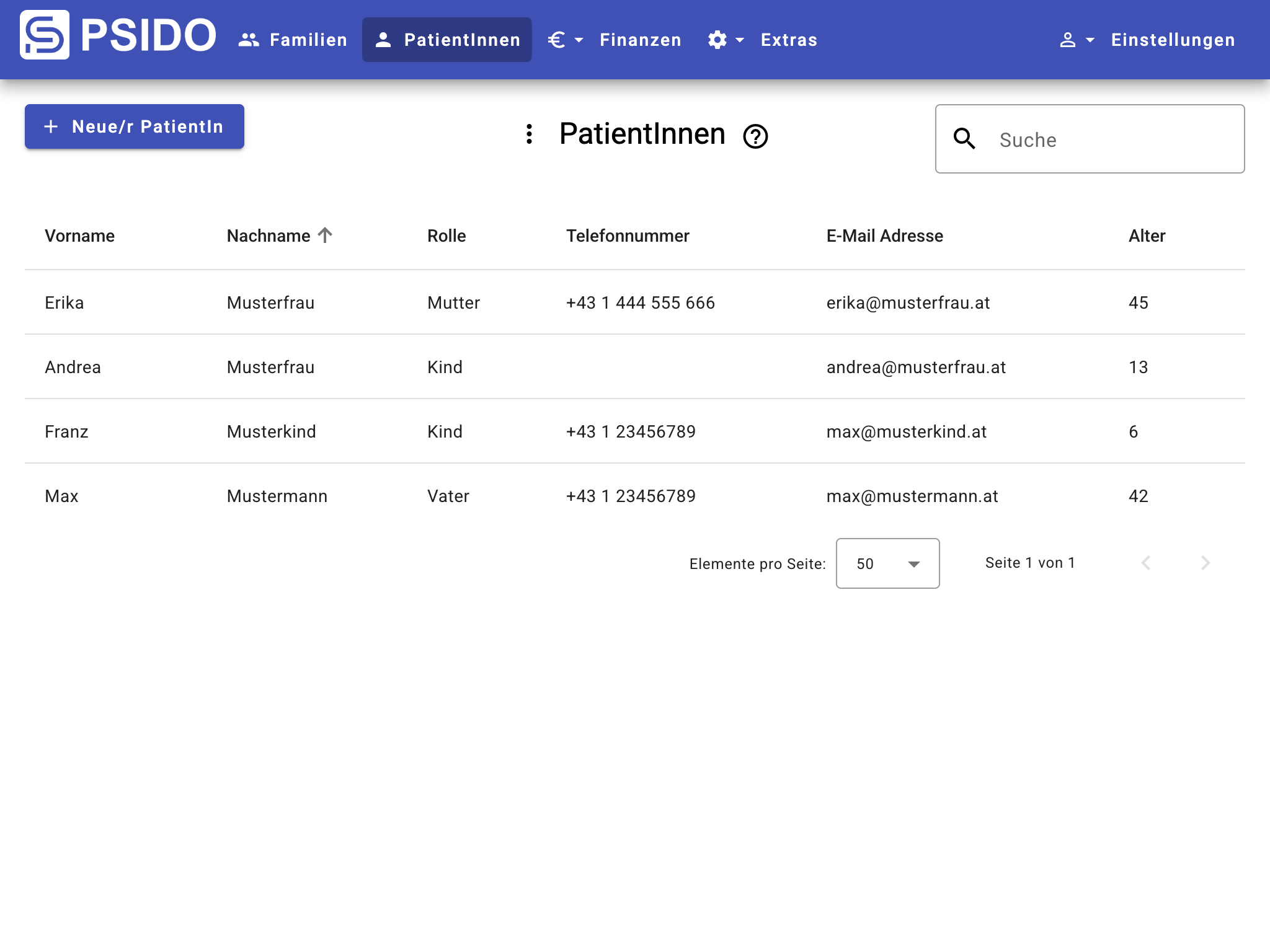Open the Finanzen dropdown menu
This screenshot has height=952, width=1270.
615,40
